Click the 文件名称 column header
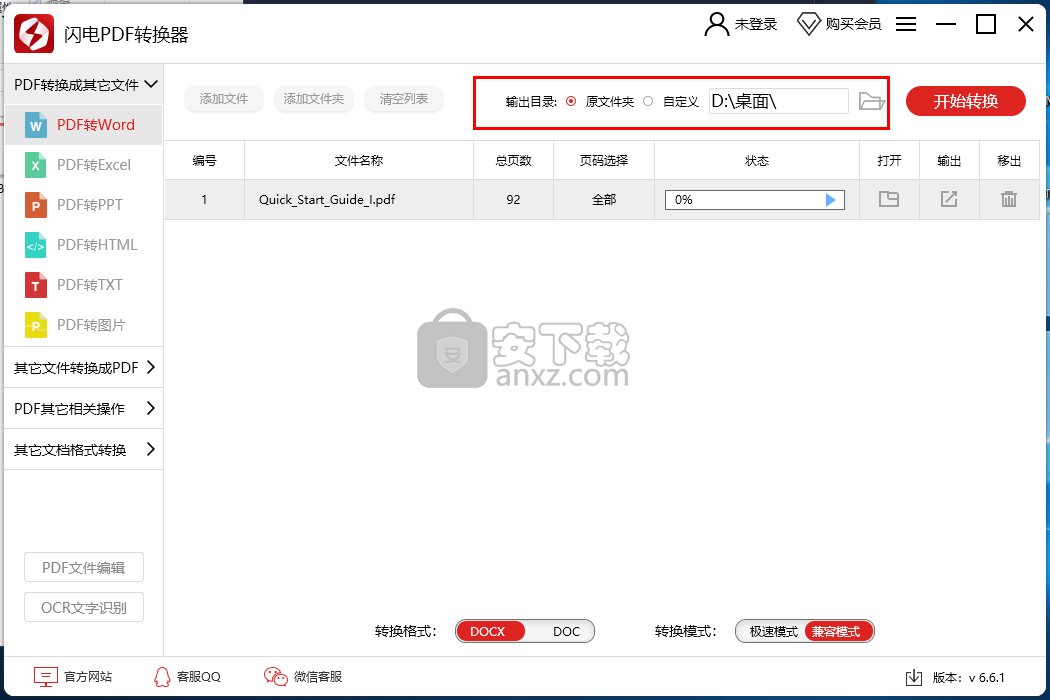 [x=359, y=161]
